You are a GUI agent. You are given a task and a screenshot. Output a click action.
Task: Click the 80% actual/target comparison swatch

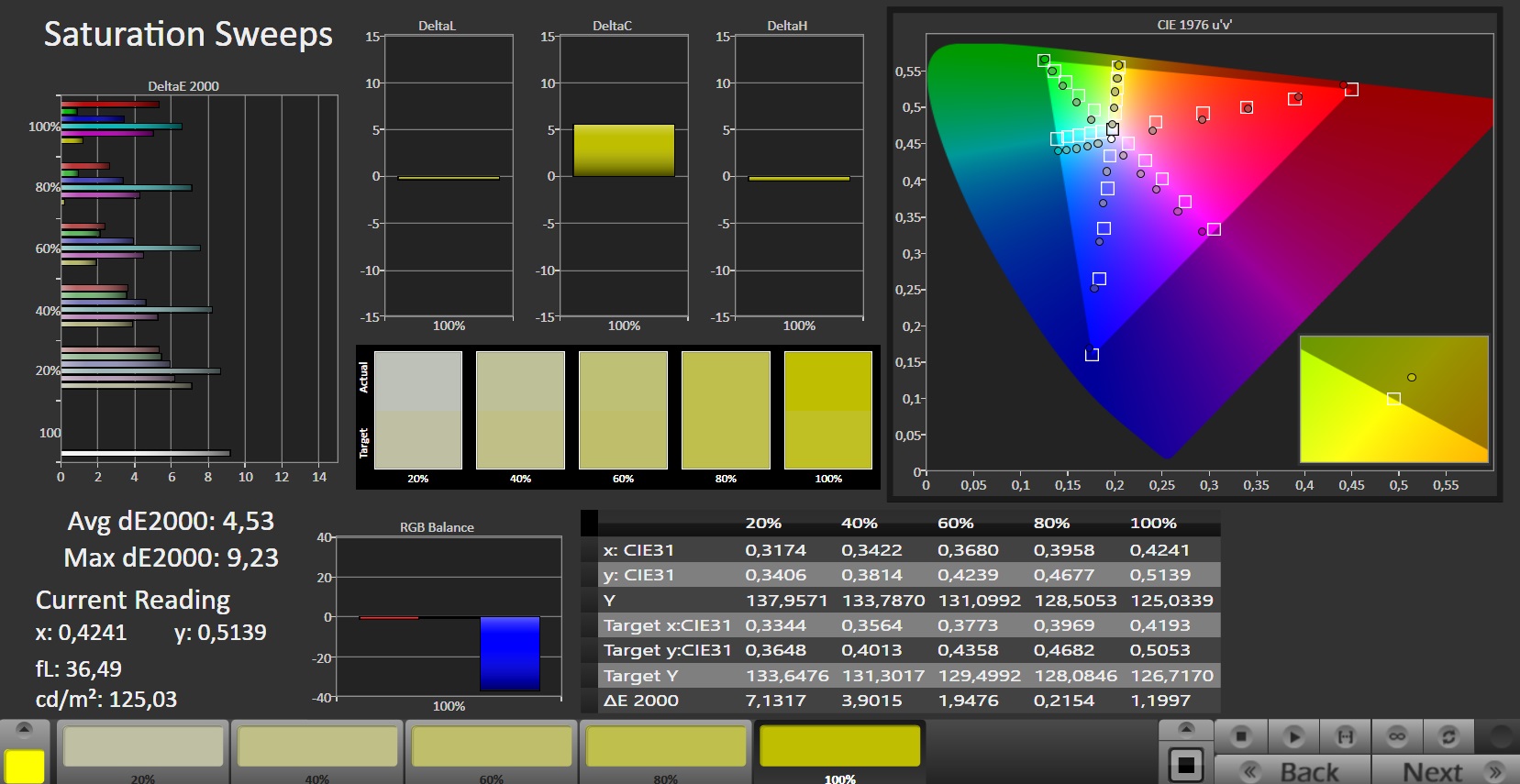coord(726,410)
